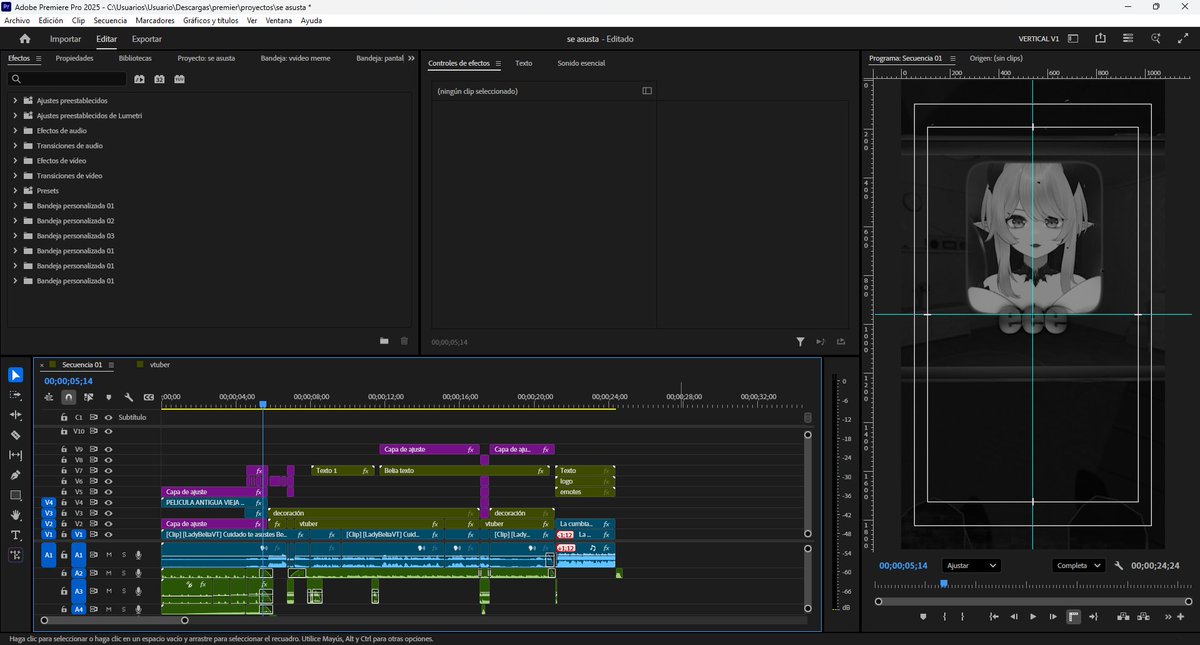Select the Slip tool
The width and height of the screenshot is (1200, 645).
click(x=15, y=455)
